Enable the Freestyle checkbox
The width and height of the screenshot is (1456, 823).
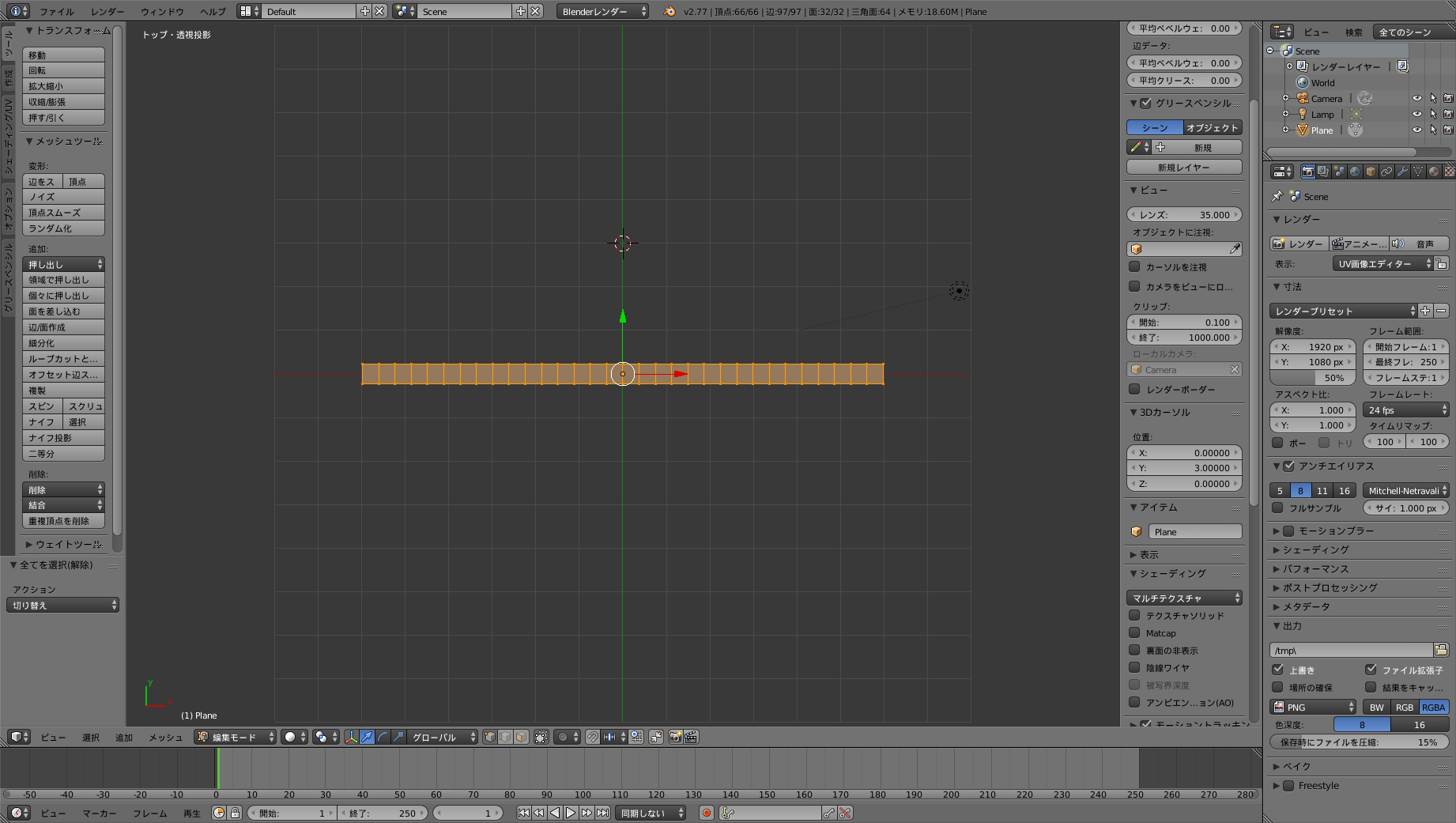(x=1288, y=786)
